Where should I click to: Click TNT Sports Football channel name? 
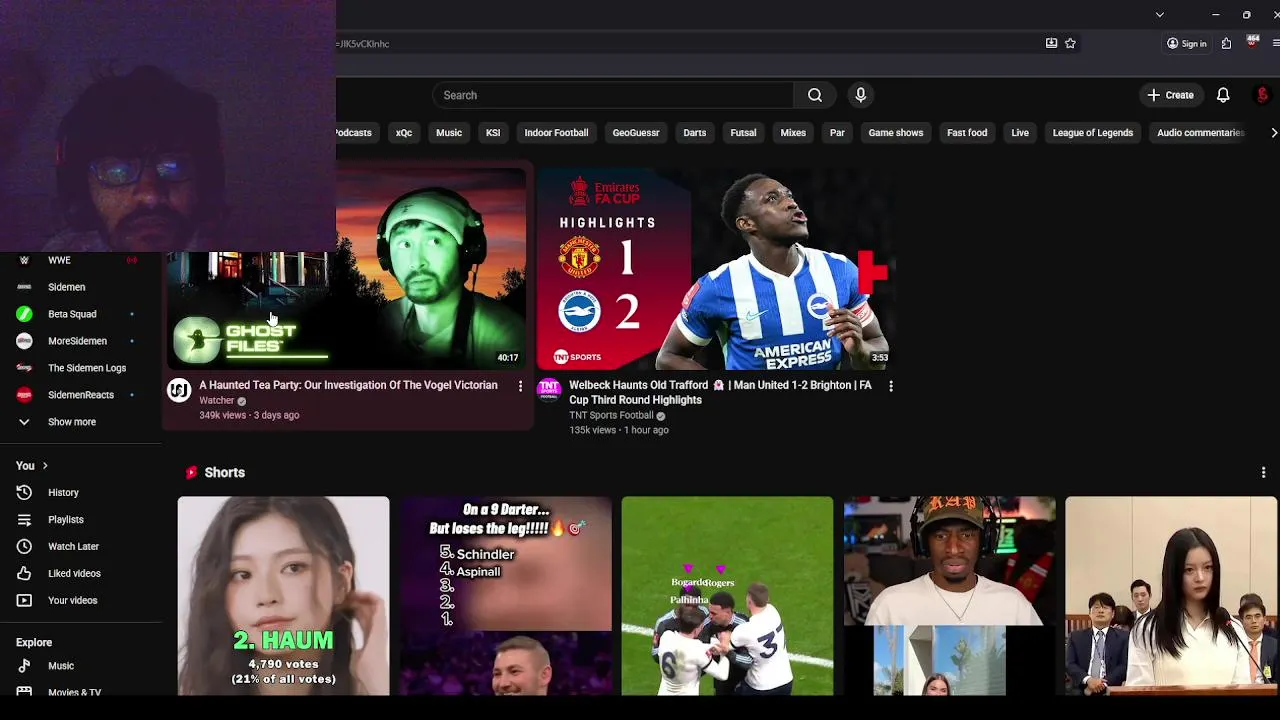click(611, 415)
